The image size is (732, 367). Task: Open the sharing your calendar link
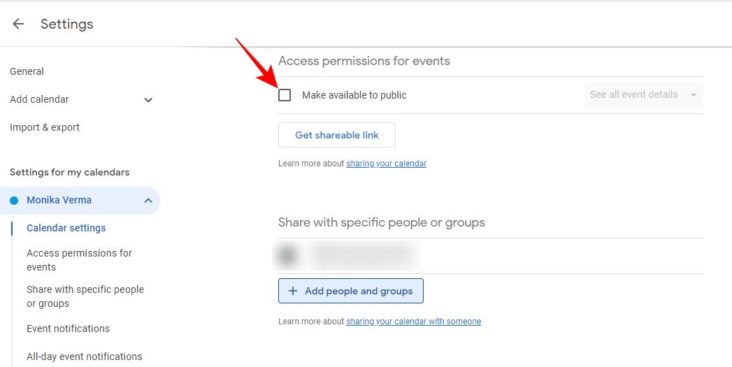click(386, 163)
